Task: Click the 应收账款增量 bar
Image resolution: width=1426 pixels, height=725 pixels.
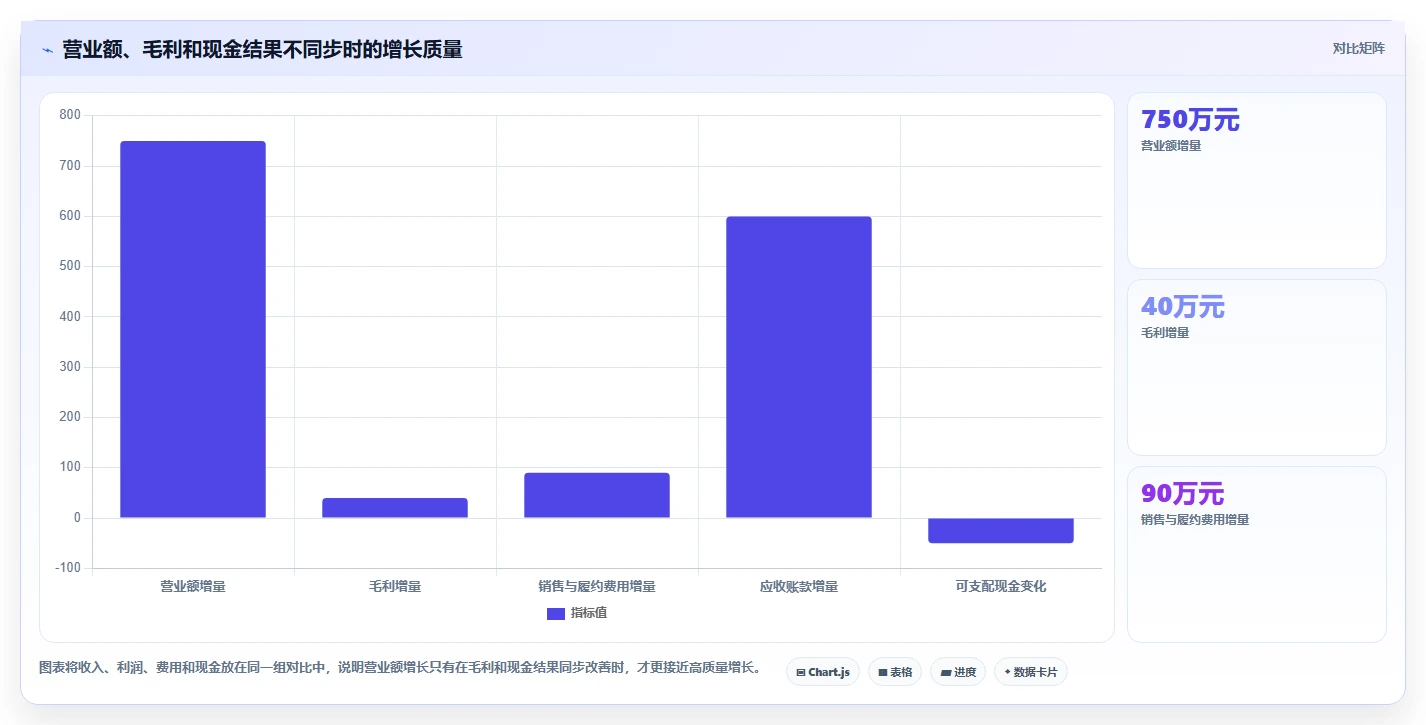Action: 799,367
